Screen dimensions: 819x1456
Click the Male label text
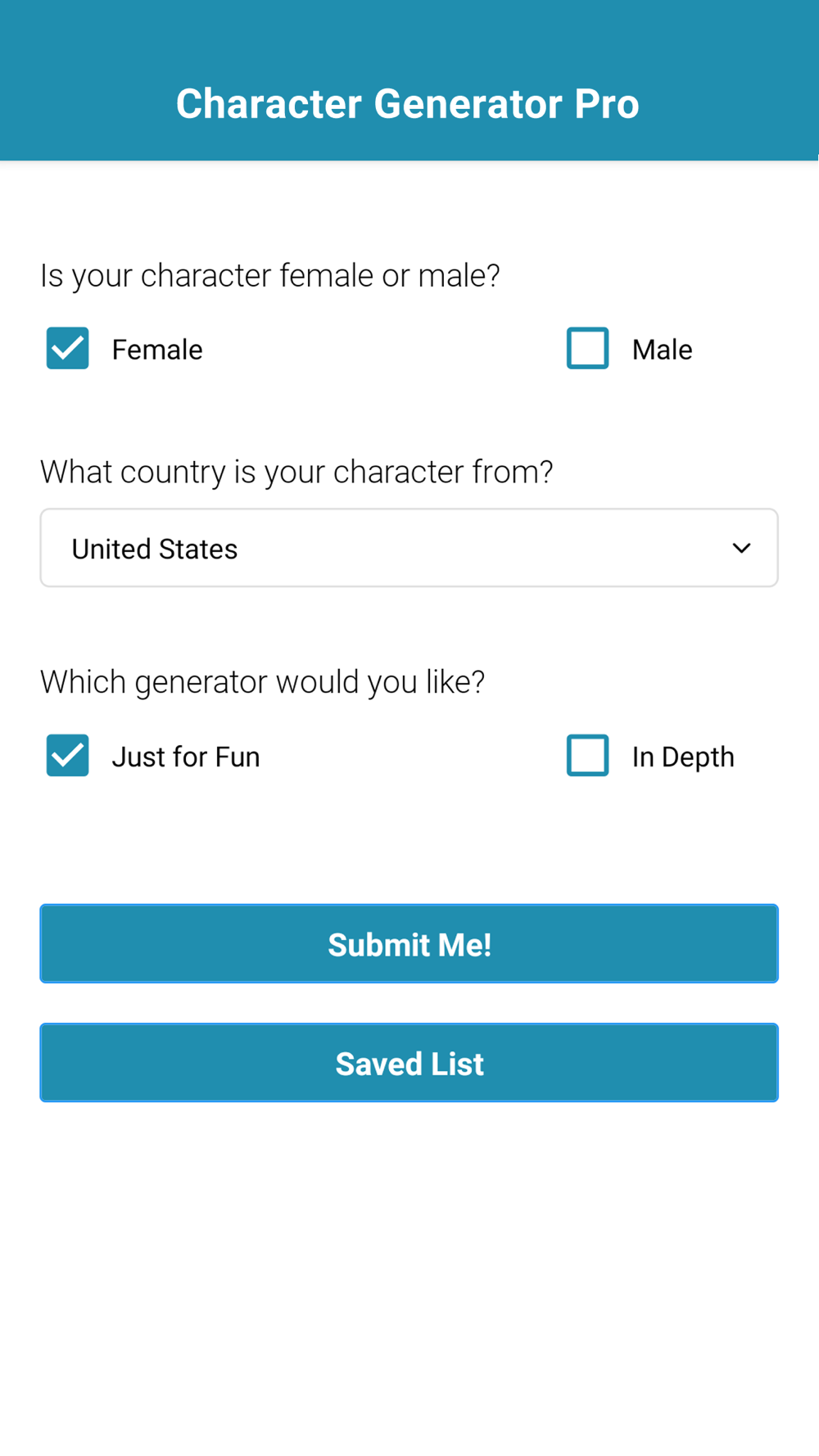click(662, 350)
